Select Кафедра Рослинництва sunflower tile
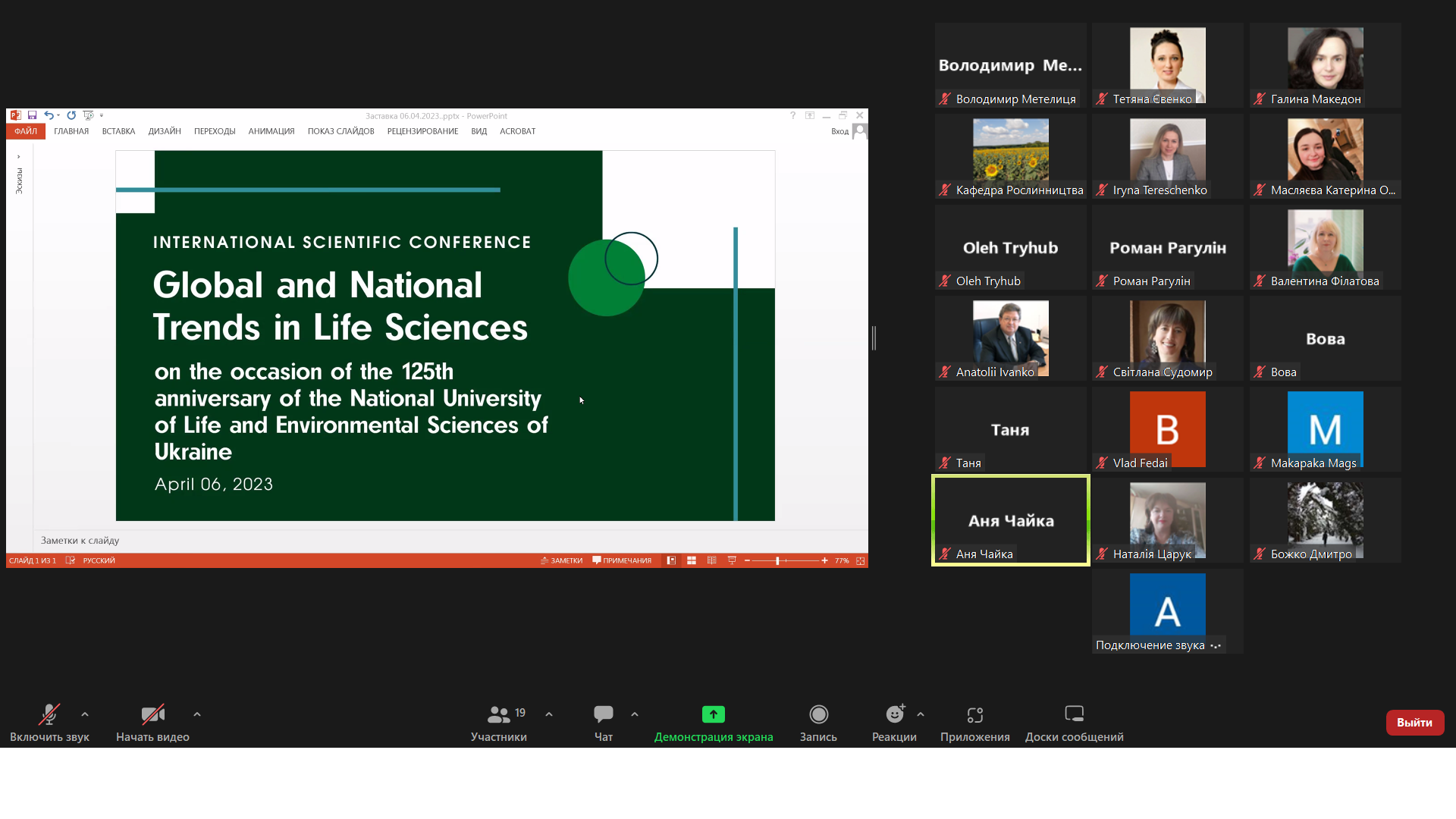The height and width of the screenshot is (819, 1456). pos(1011,156)
